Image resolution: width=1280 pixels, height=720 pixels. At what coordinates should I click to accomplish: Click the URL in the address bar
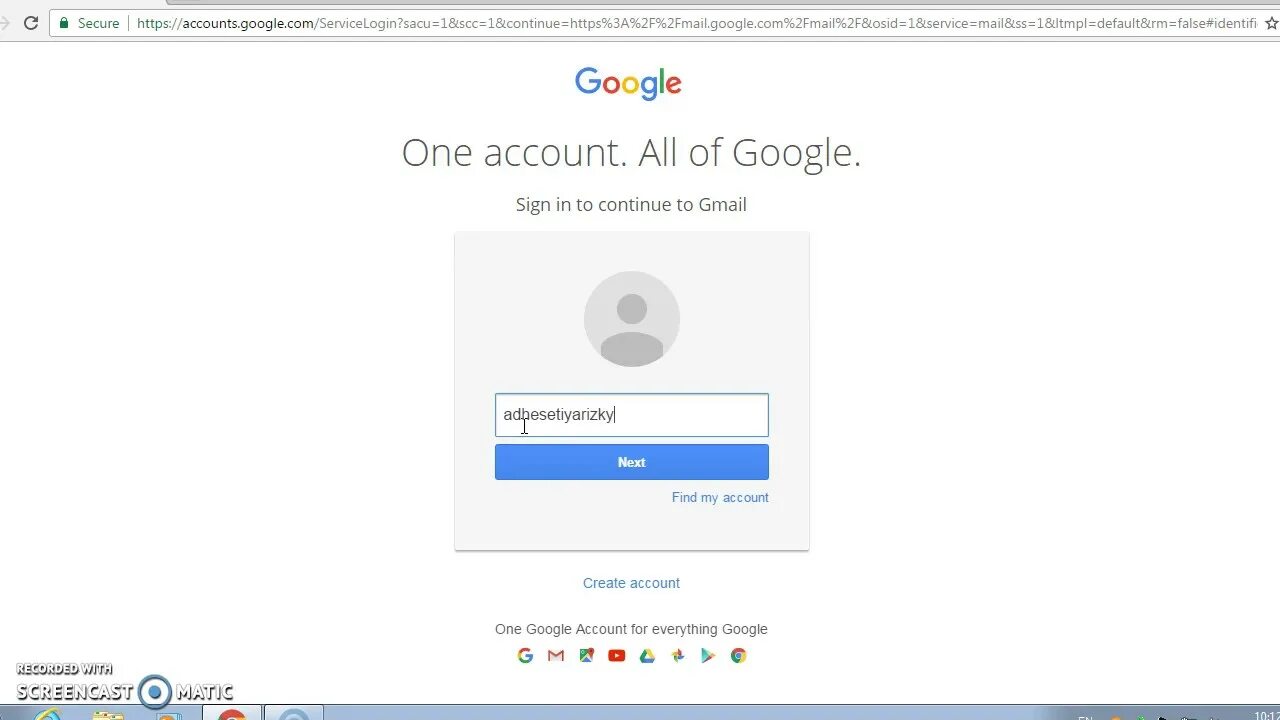[x=696, y=22]
